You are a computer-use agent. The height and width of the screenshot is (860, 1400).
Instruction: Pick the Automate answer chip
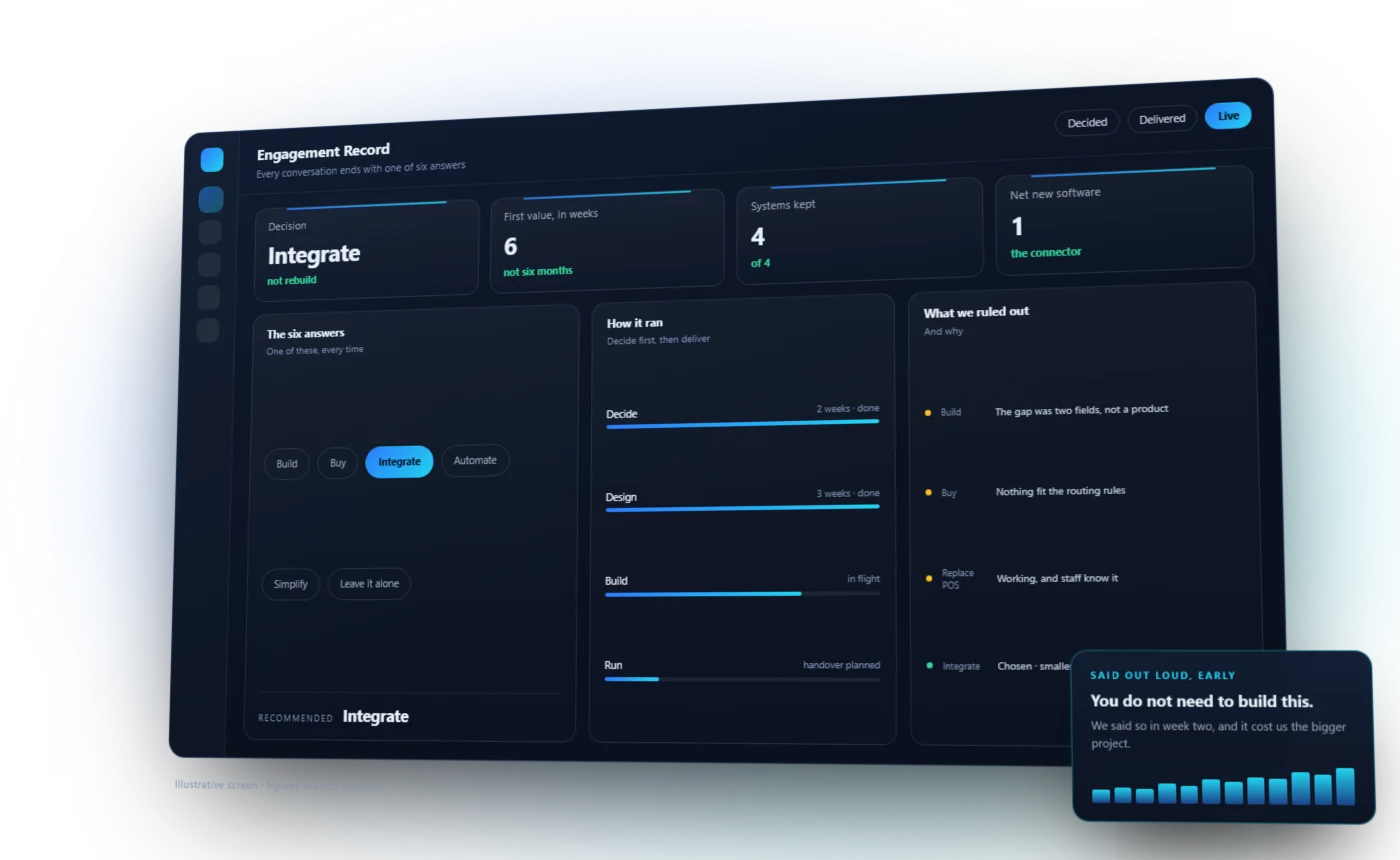(475, 460)
